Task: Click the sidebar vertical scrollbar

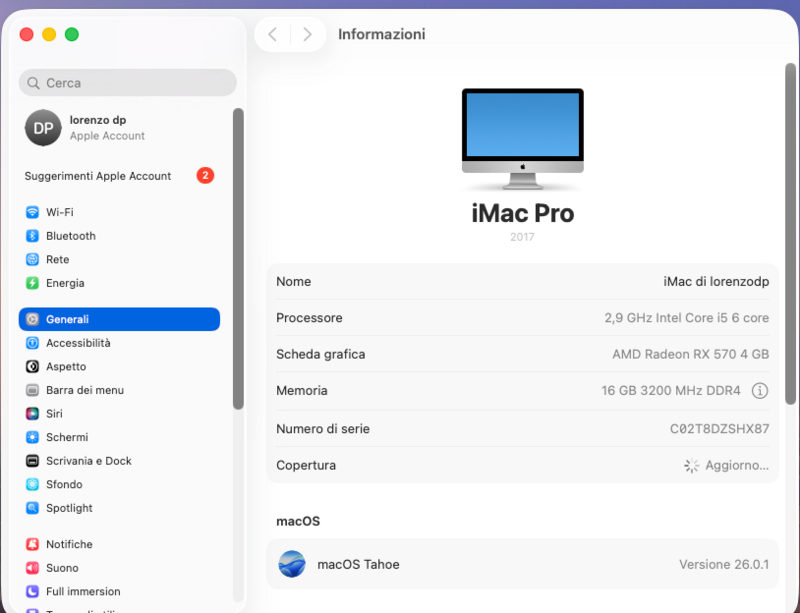Action: coord(238,258)
